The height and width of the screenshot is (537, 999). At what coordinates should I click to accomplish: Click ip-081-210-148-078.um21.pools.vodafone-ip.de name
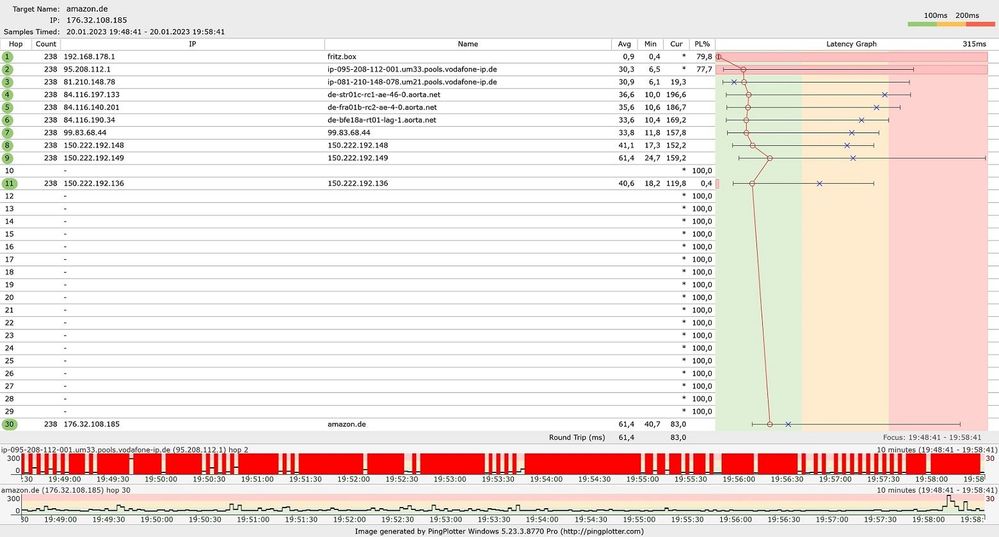(x=412, y=82)
